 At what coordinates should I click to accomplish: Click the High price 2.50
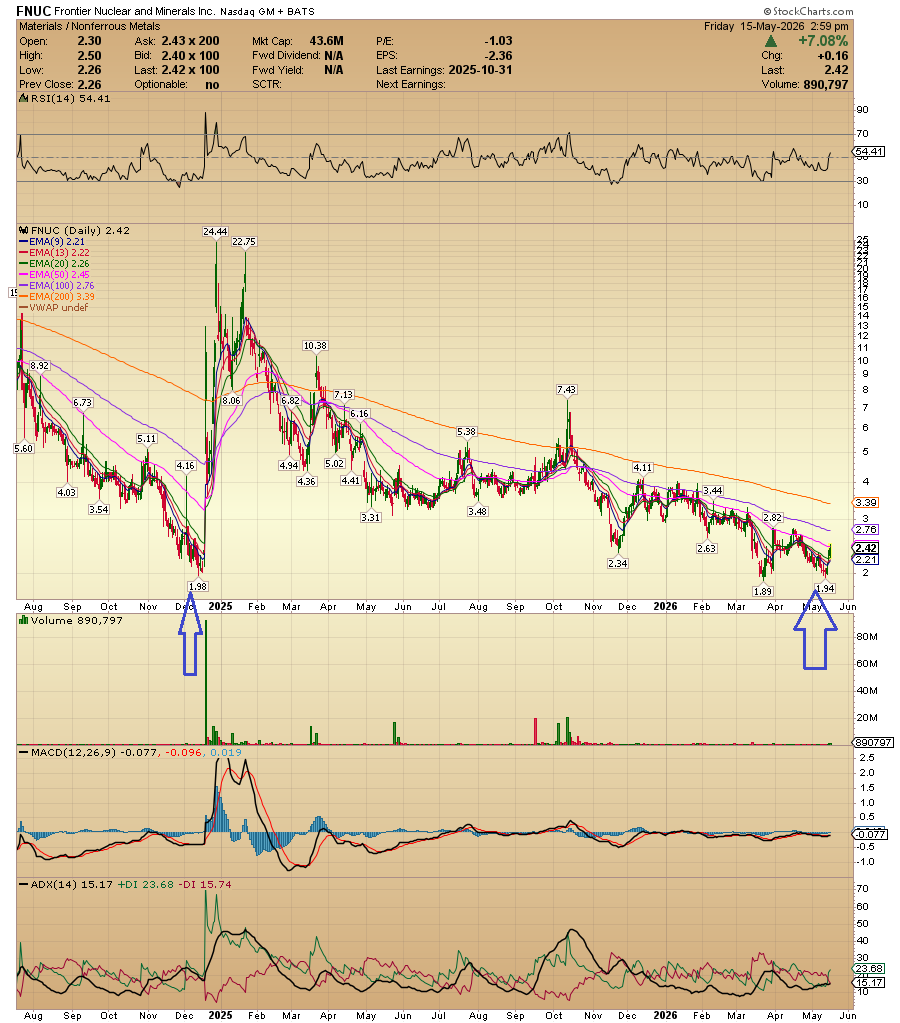(89, 56)
